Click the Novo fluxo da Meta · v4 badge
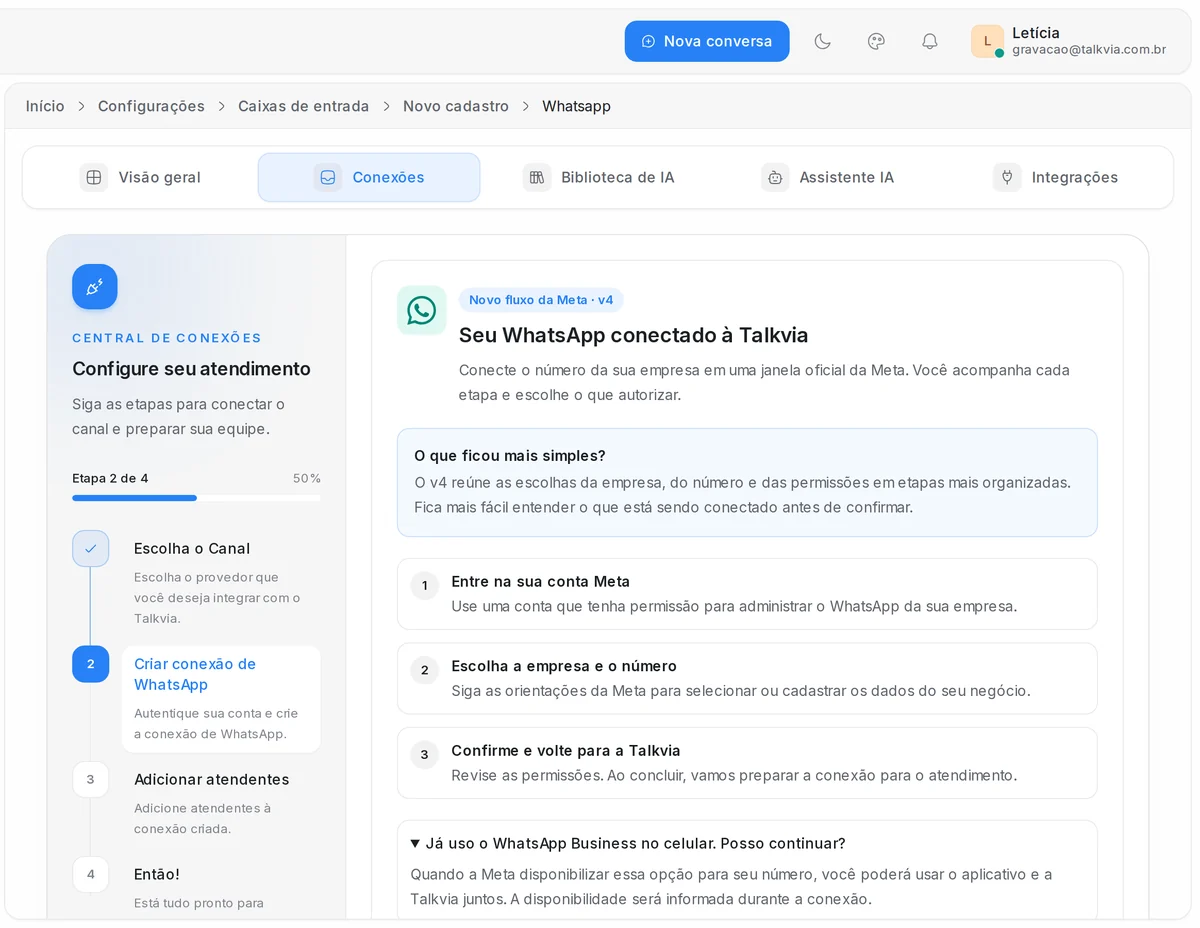The image size is (1200, 928). coord(541,300)
